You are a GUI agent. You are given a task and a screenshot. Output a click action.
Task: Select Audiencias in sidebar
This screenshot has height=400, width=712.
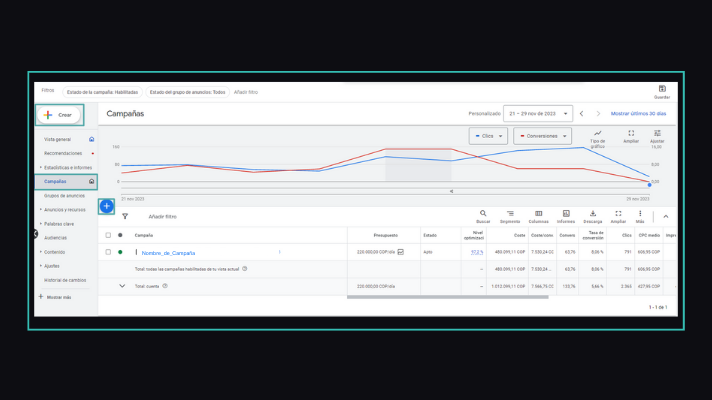pos(55,238)
